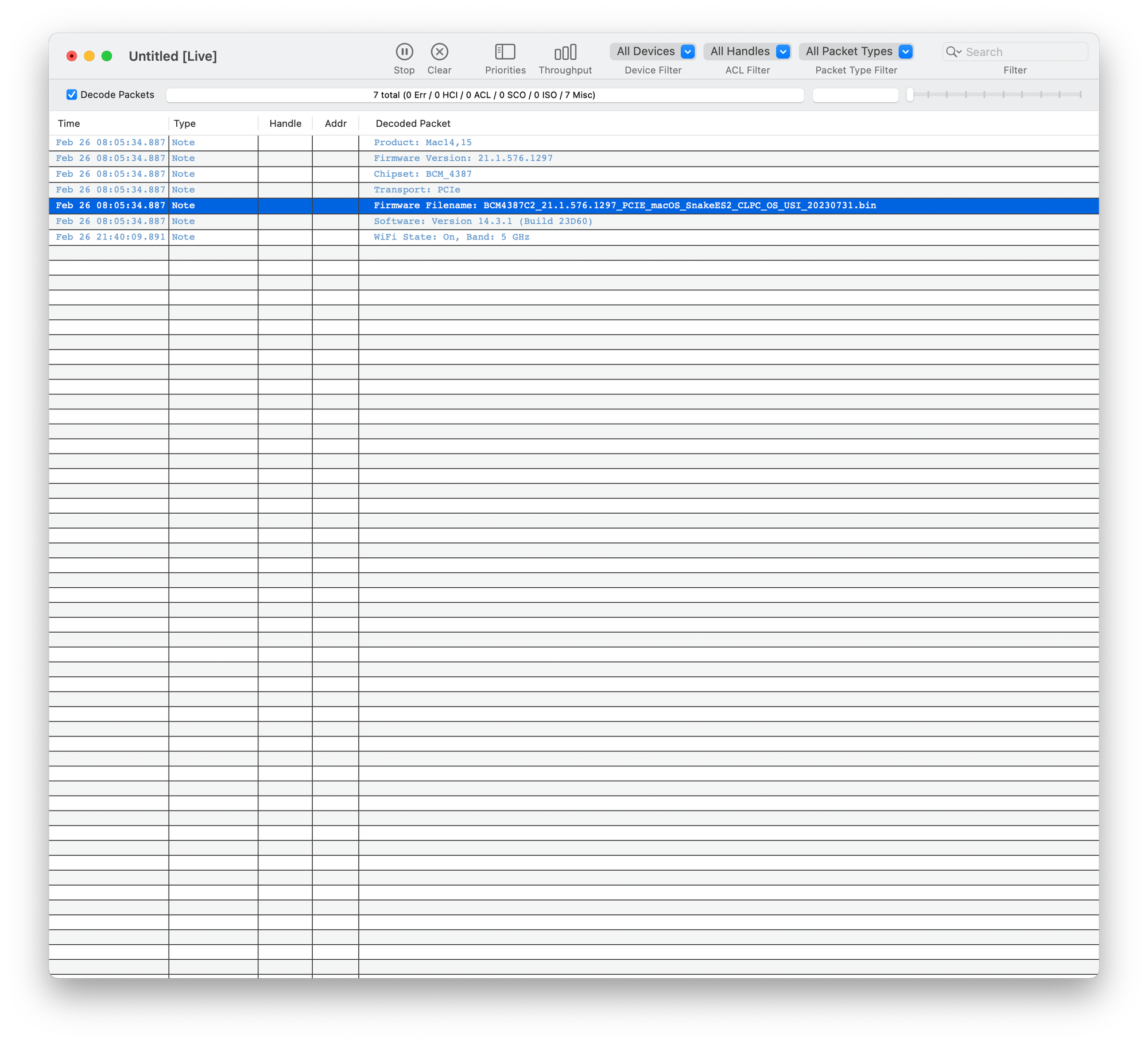This screenshot has height=1043, width=1148.
Task: Click the magnifier icon in the Search field
Action: [953, 51]
